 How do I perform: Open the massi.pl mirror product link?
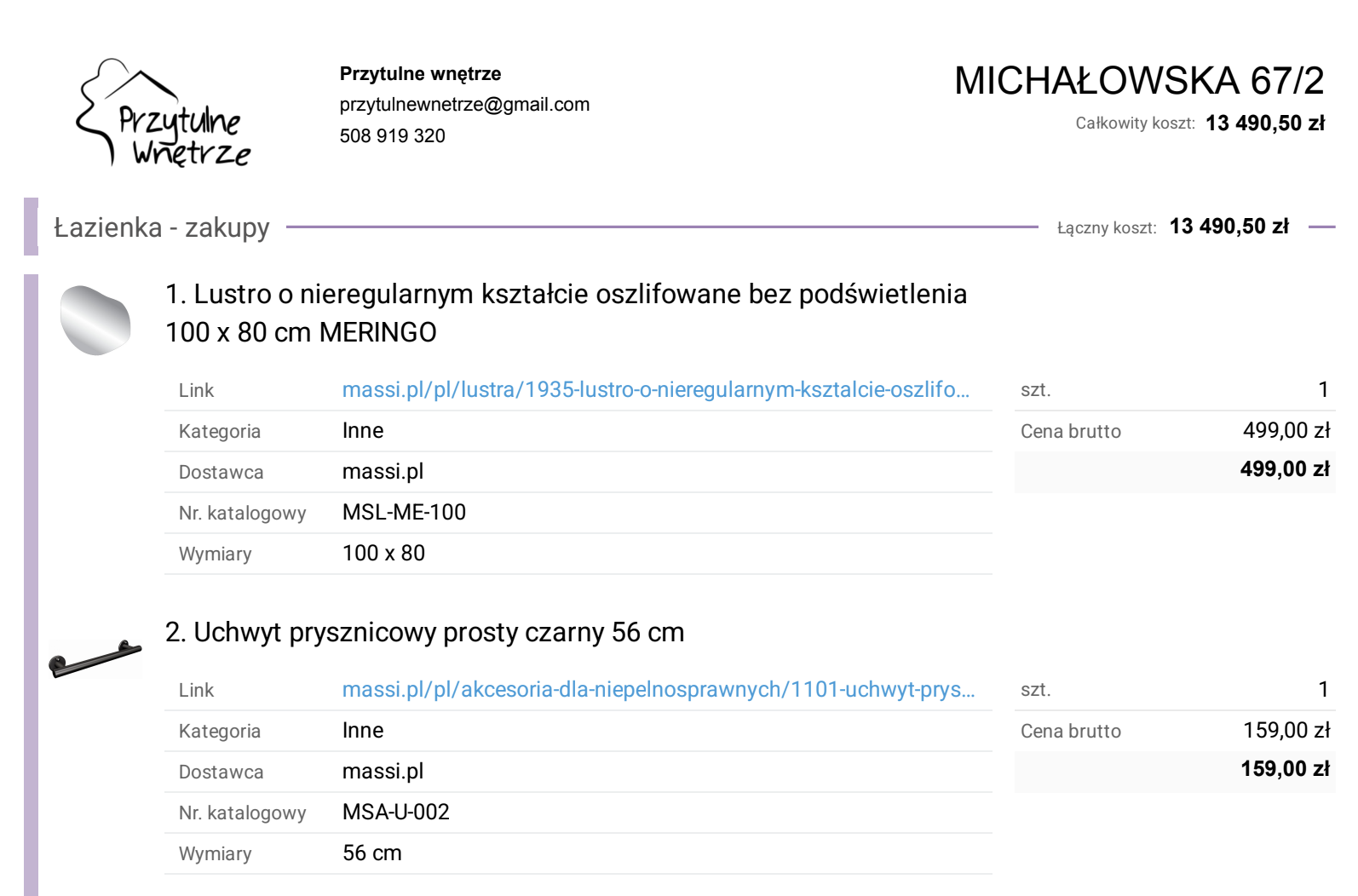[655, 390]
